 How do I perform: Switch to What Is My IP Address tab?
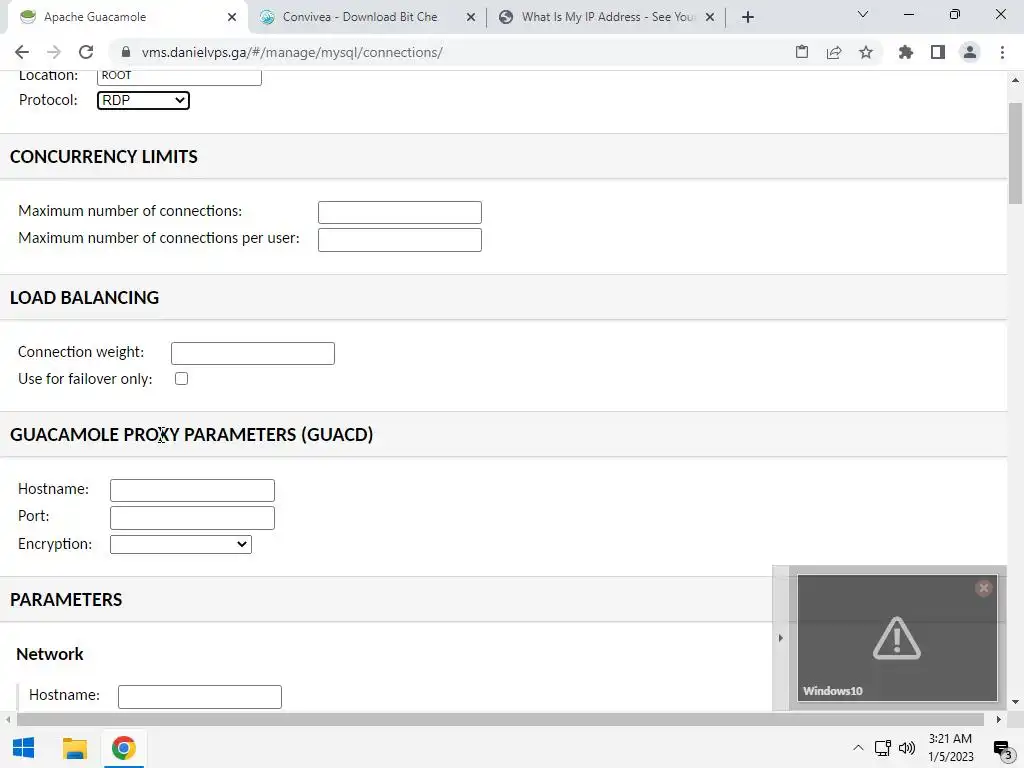pos(607,17)
